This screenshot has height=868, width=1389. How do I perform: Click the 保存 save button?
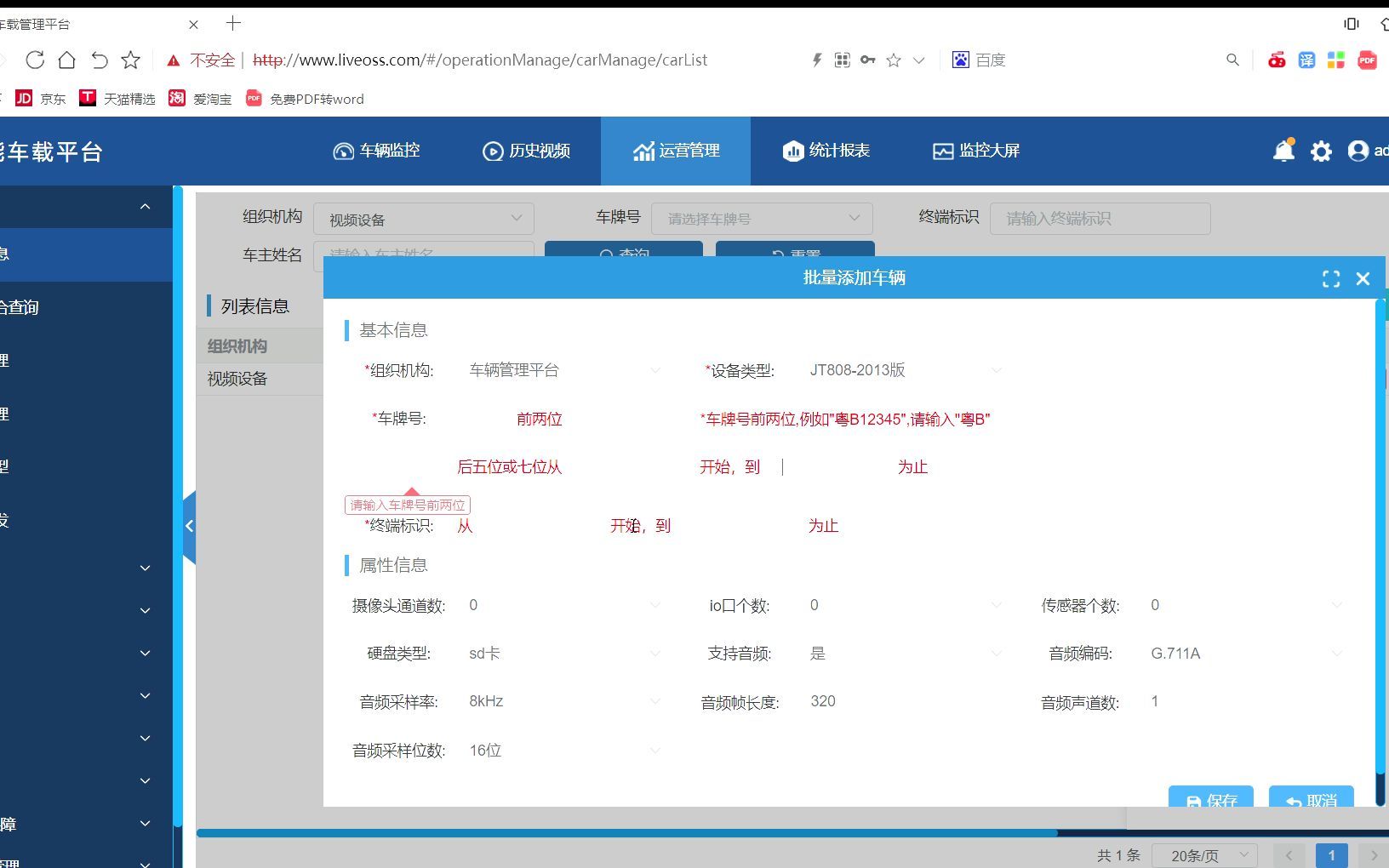click(x=1210, y=798)
